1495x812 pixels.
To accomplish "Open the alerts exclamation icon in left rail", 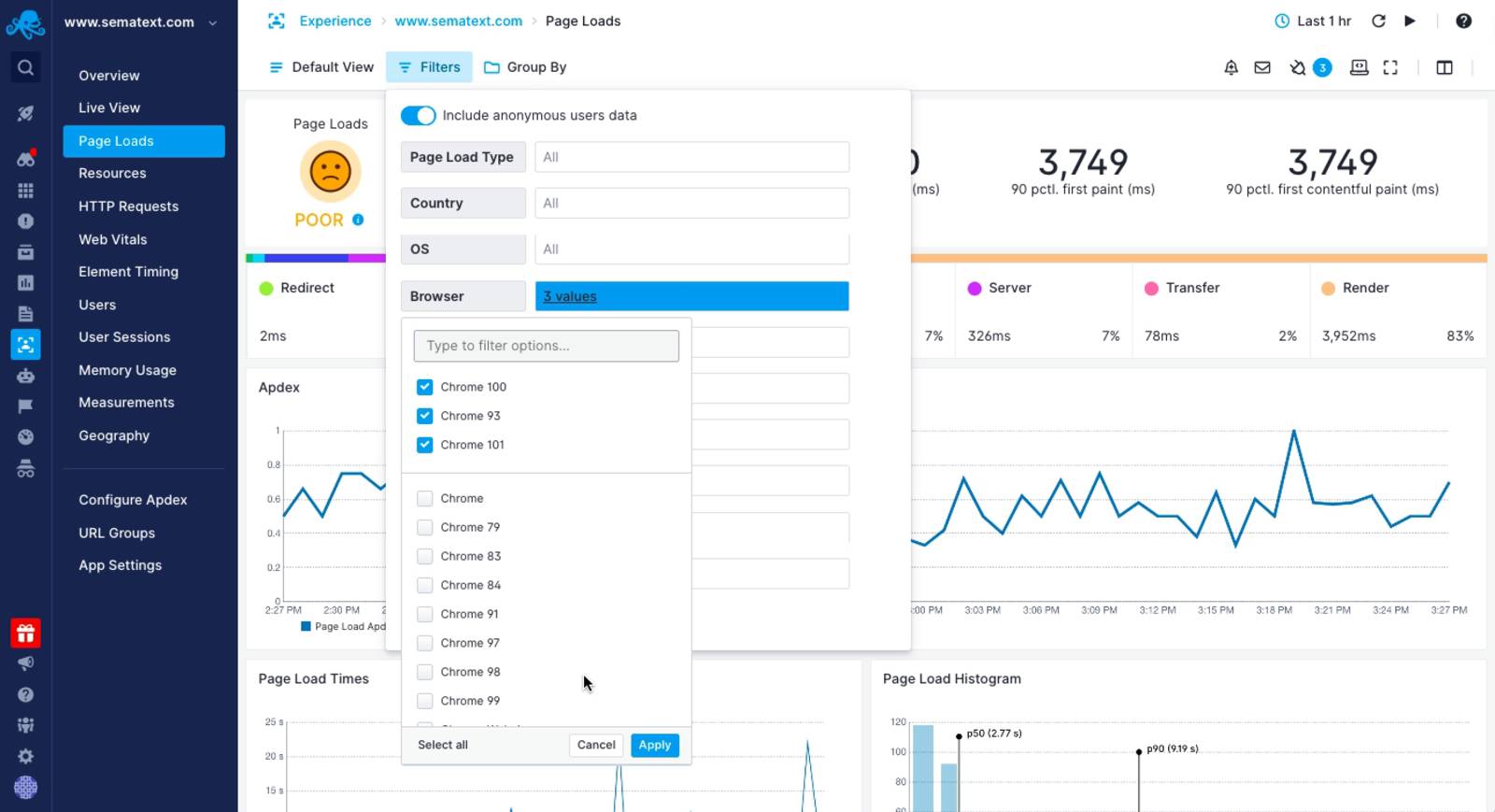I will pyautogui.click(x=25, y=221).
